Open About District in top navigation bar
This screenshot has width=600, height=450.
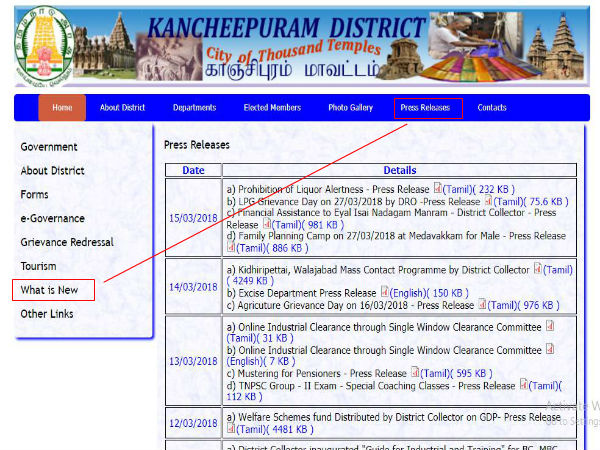(122, 108)
